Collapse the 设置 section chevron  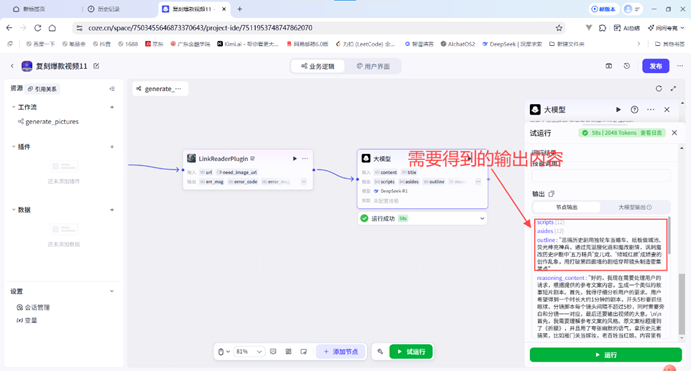click(112, 291)
